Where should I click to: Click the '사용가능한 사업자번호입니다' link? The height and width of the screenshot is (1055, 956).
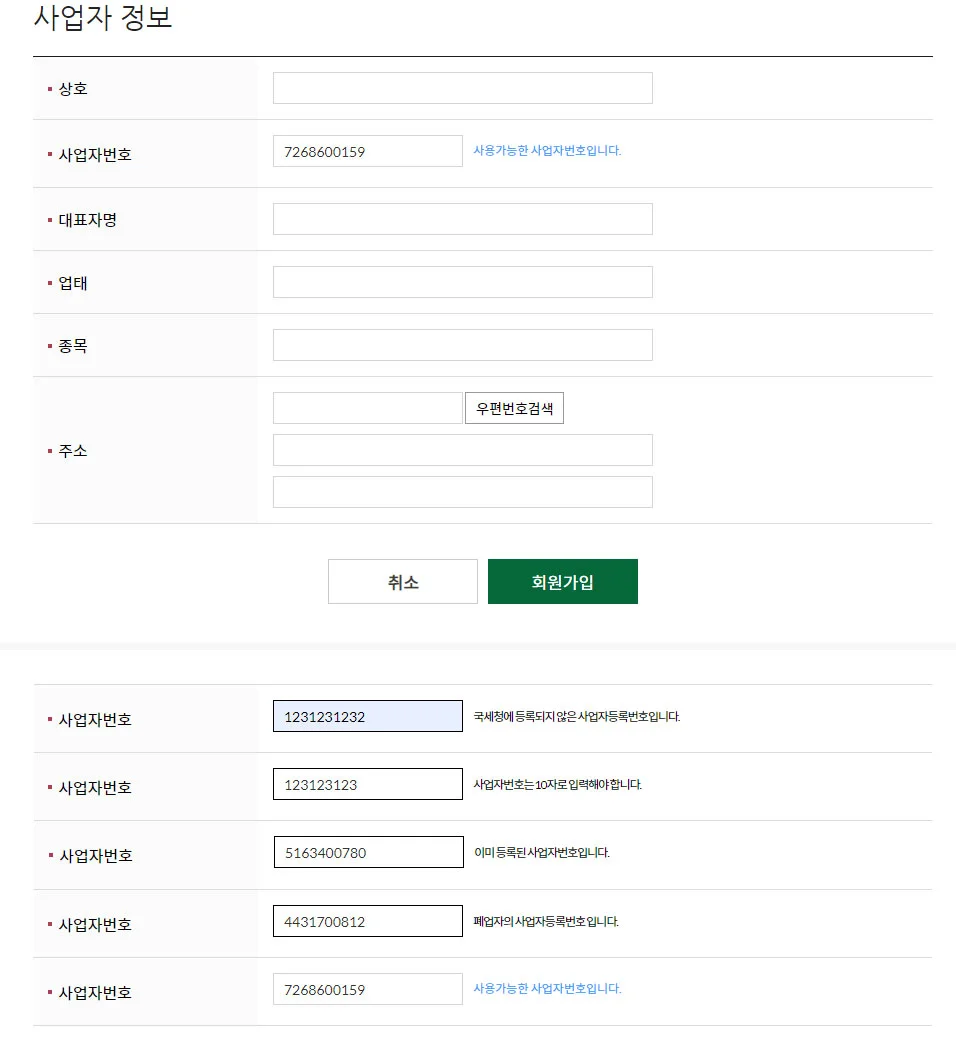(x=546, y=149)
